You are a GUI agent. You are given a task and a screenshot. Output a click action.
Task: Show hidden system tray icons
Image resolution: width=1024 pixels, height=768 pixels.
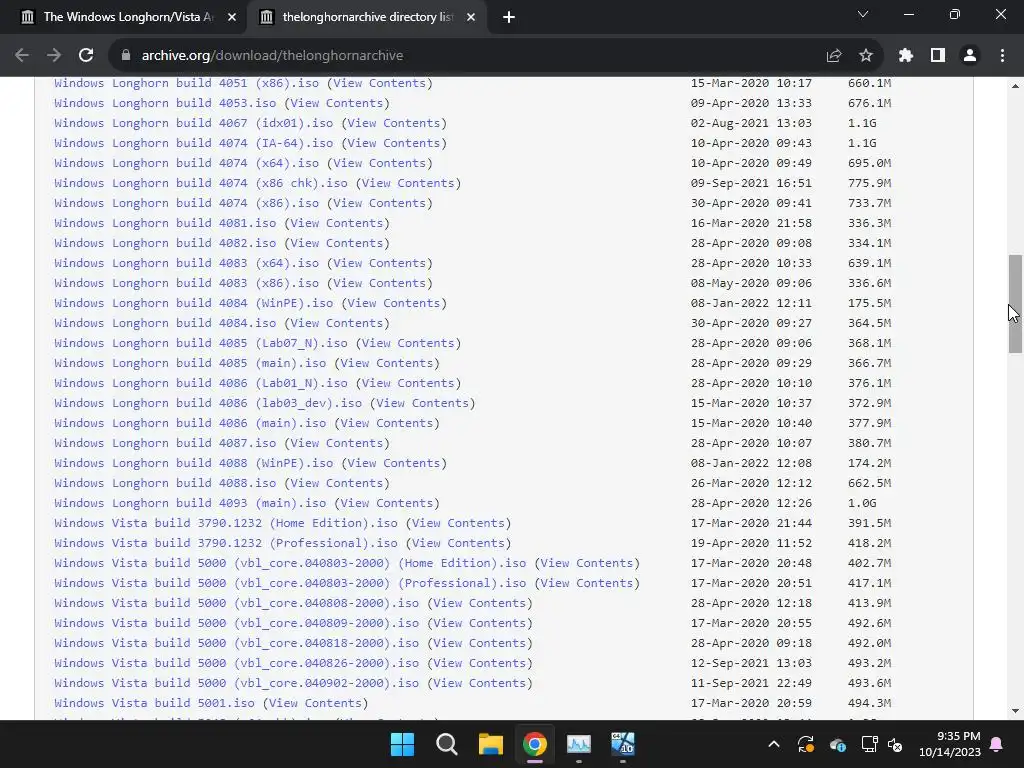(x=774, y=744)
